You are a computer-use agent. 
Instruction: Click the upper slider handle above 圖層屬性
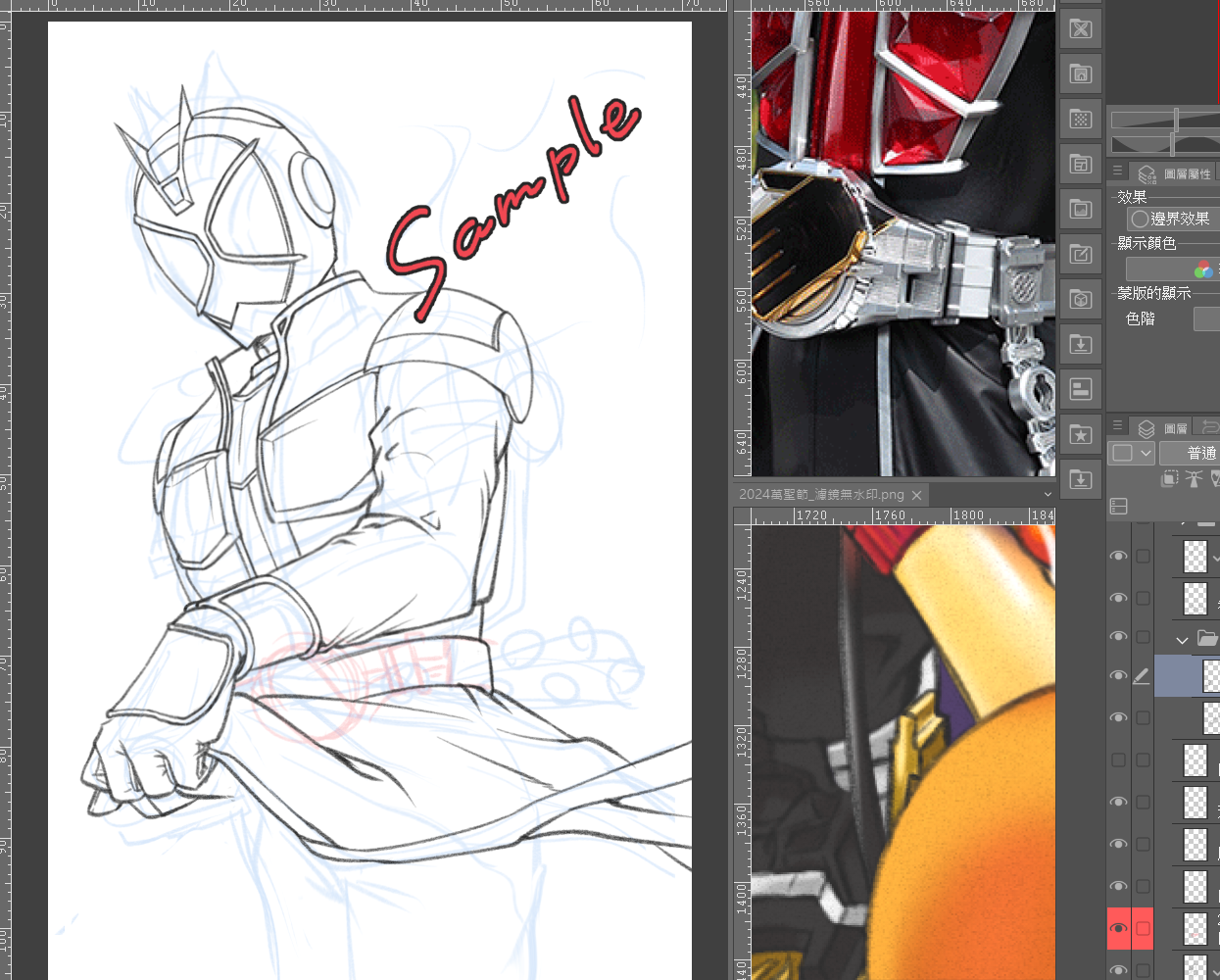1177,120
